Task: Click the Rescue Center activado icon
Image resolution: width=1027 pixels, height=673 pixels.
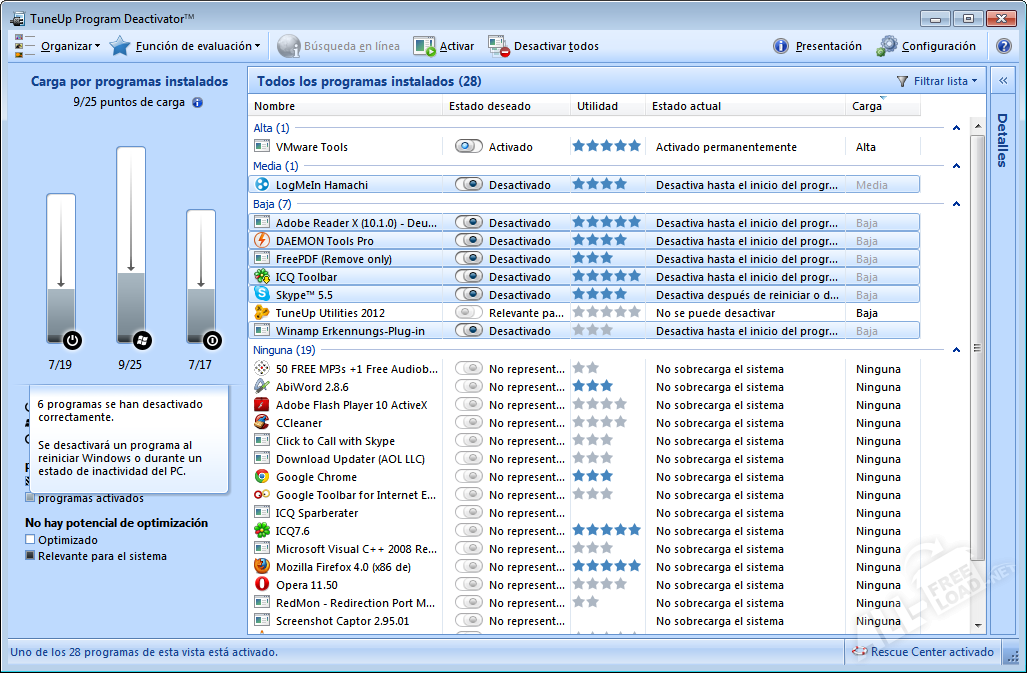Action: (x=859, y=652)
